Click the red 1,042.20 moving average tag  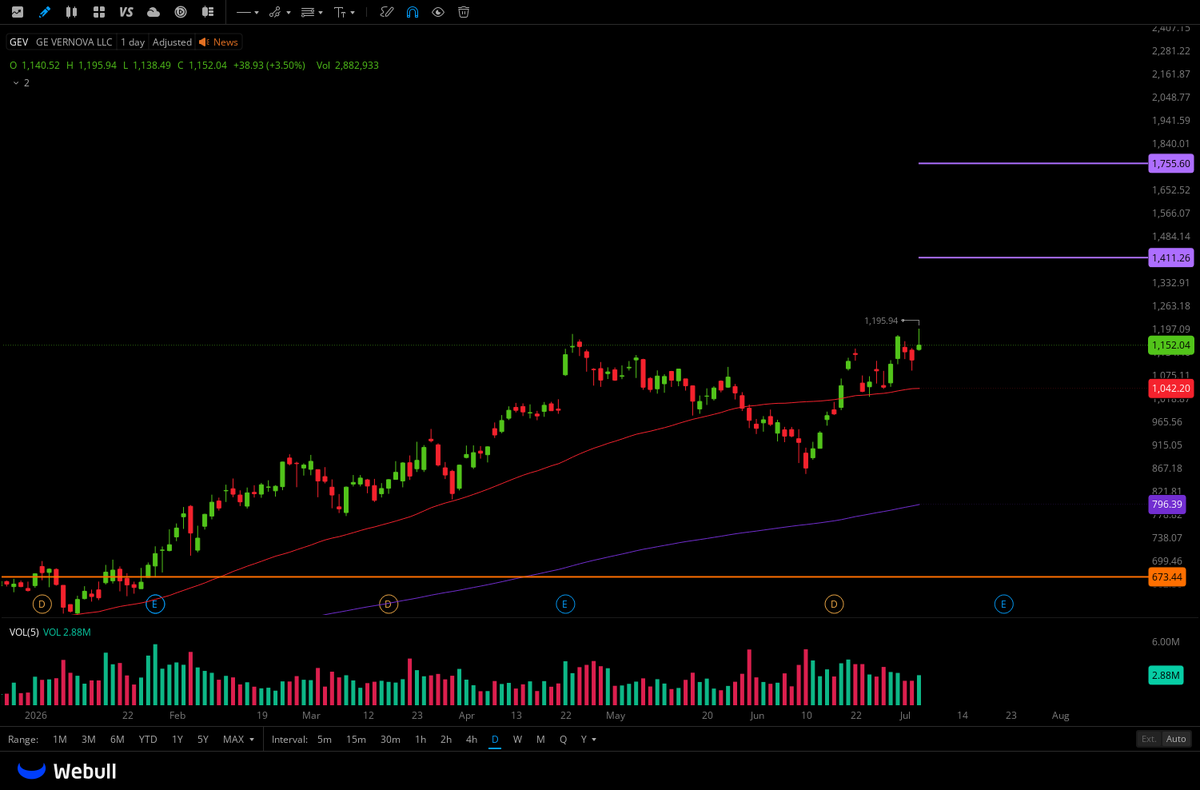pos(1171,388)
